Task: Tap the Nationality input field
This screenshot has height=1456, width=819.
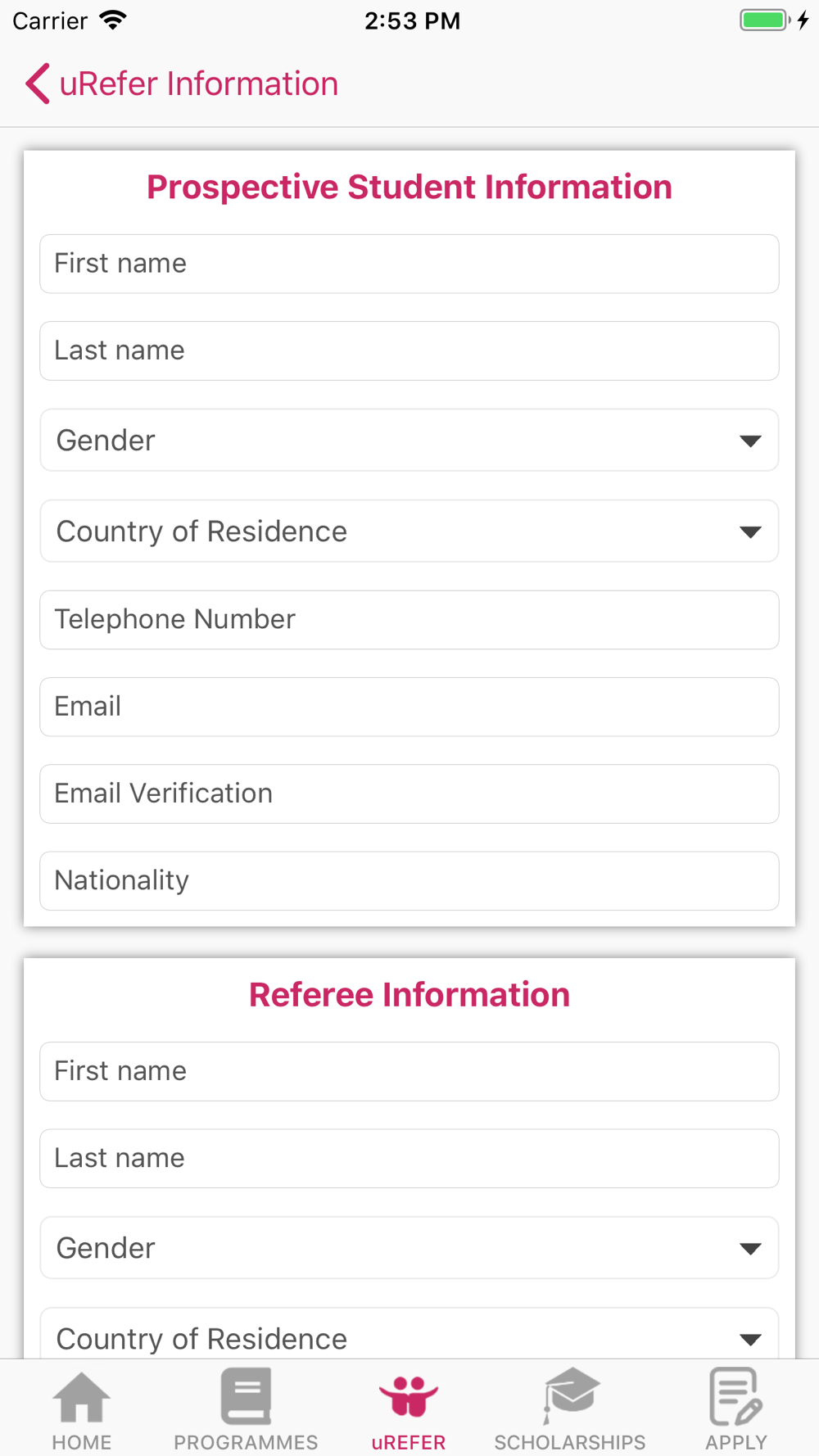Action: point(409,881)
